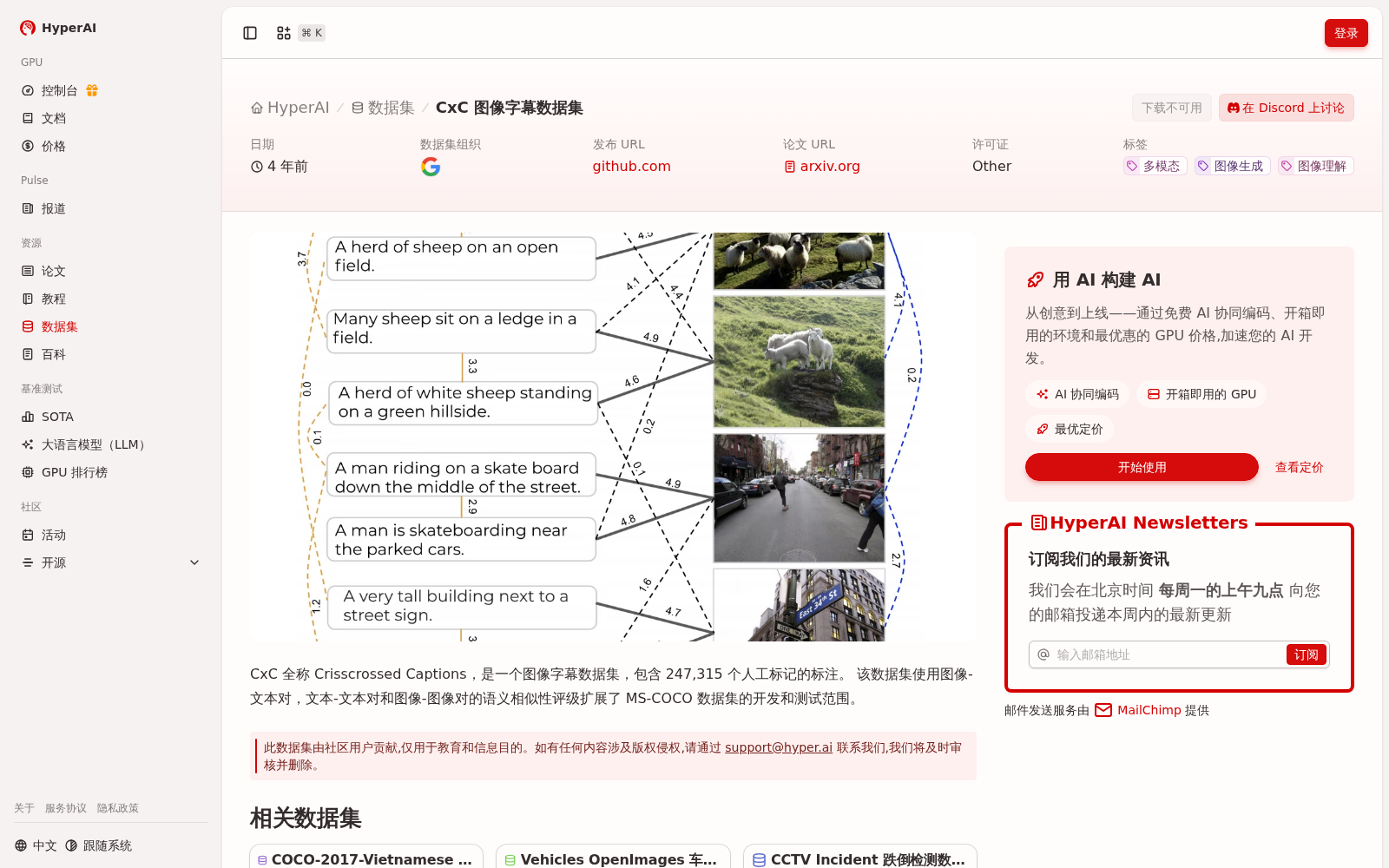Click the 服务协议 footer link
This screenshot has height=868, width=1389.
click(66, 808)
